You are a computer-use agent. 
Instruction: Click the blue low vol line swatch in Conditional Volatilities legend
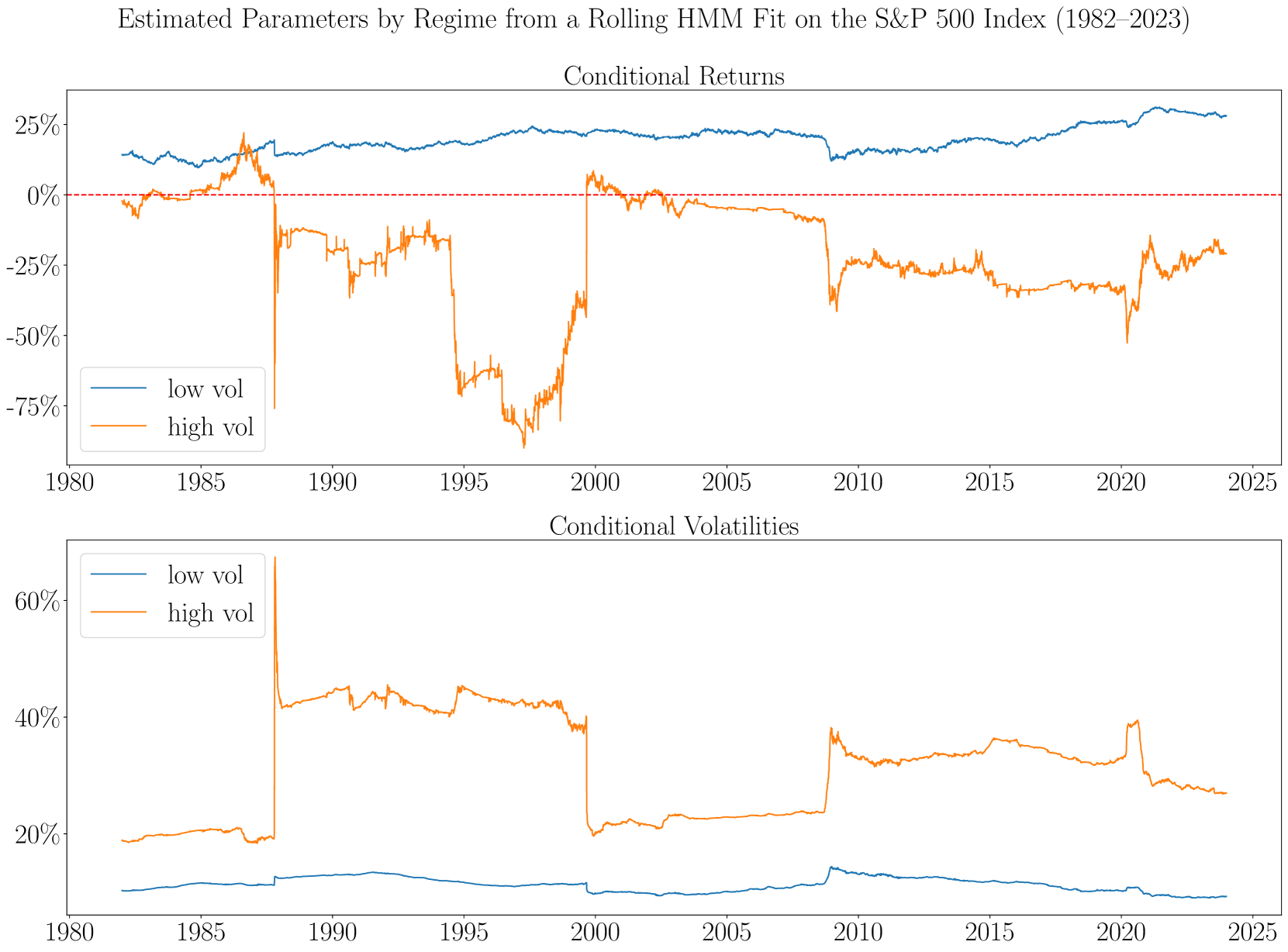(x=118, y=574)
